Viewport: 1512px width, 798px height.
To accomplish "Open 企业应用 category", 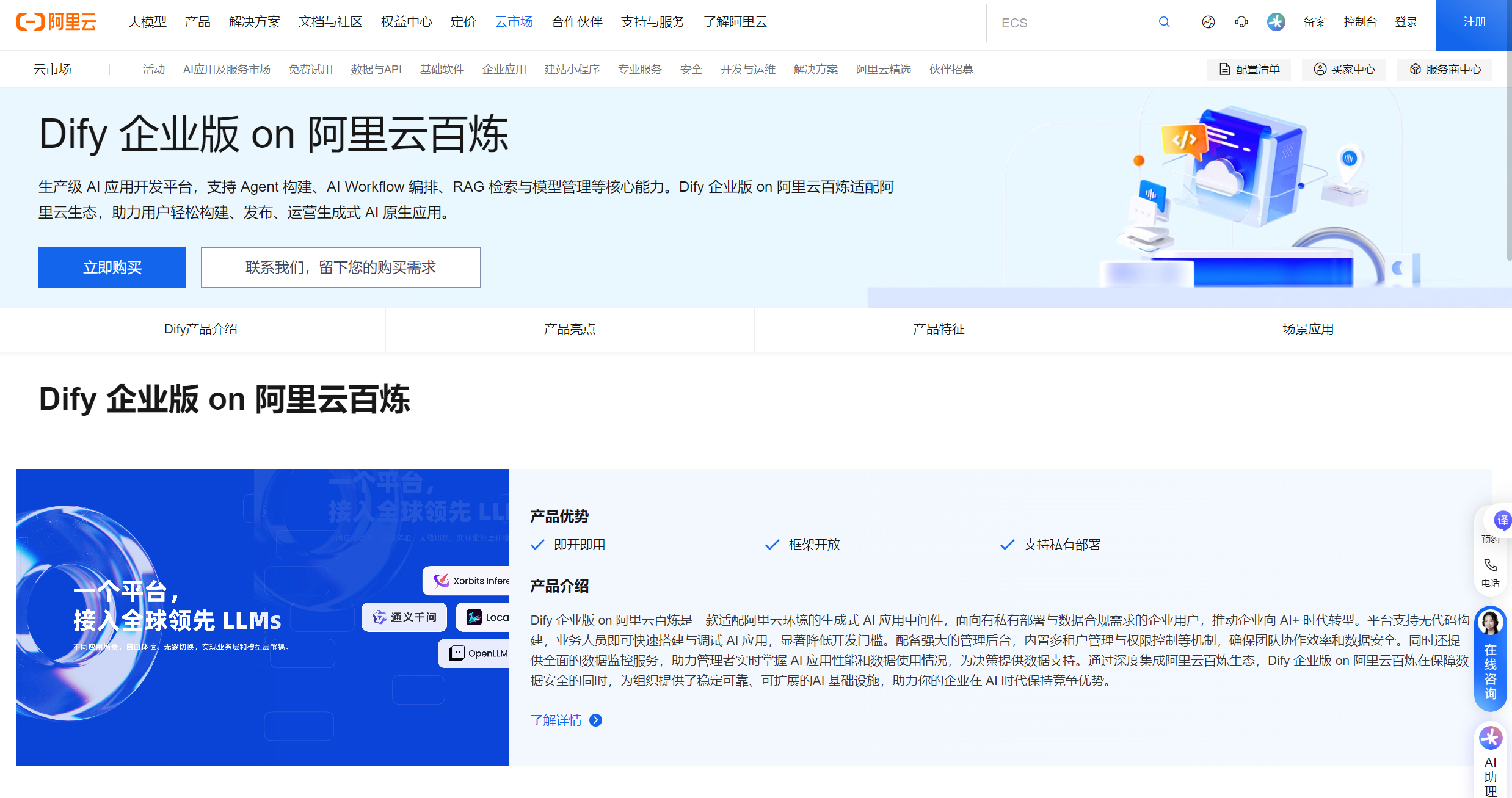I will [x=504, y=70].
